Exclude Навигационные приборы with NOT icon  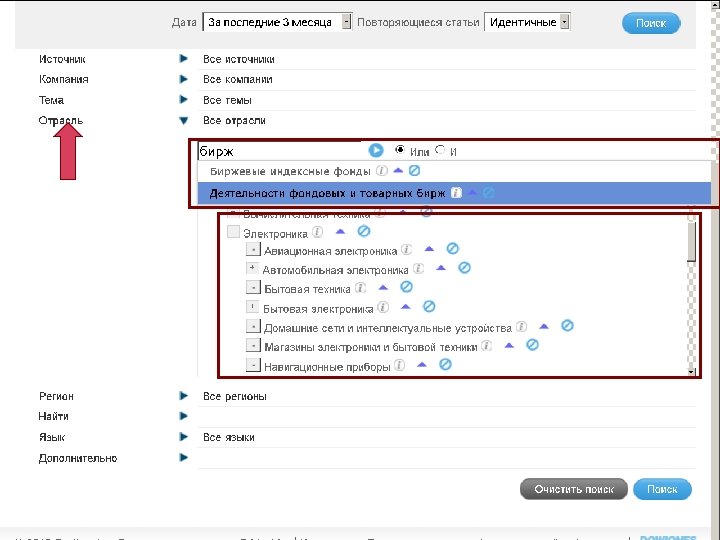click(445, 365)
